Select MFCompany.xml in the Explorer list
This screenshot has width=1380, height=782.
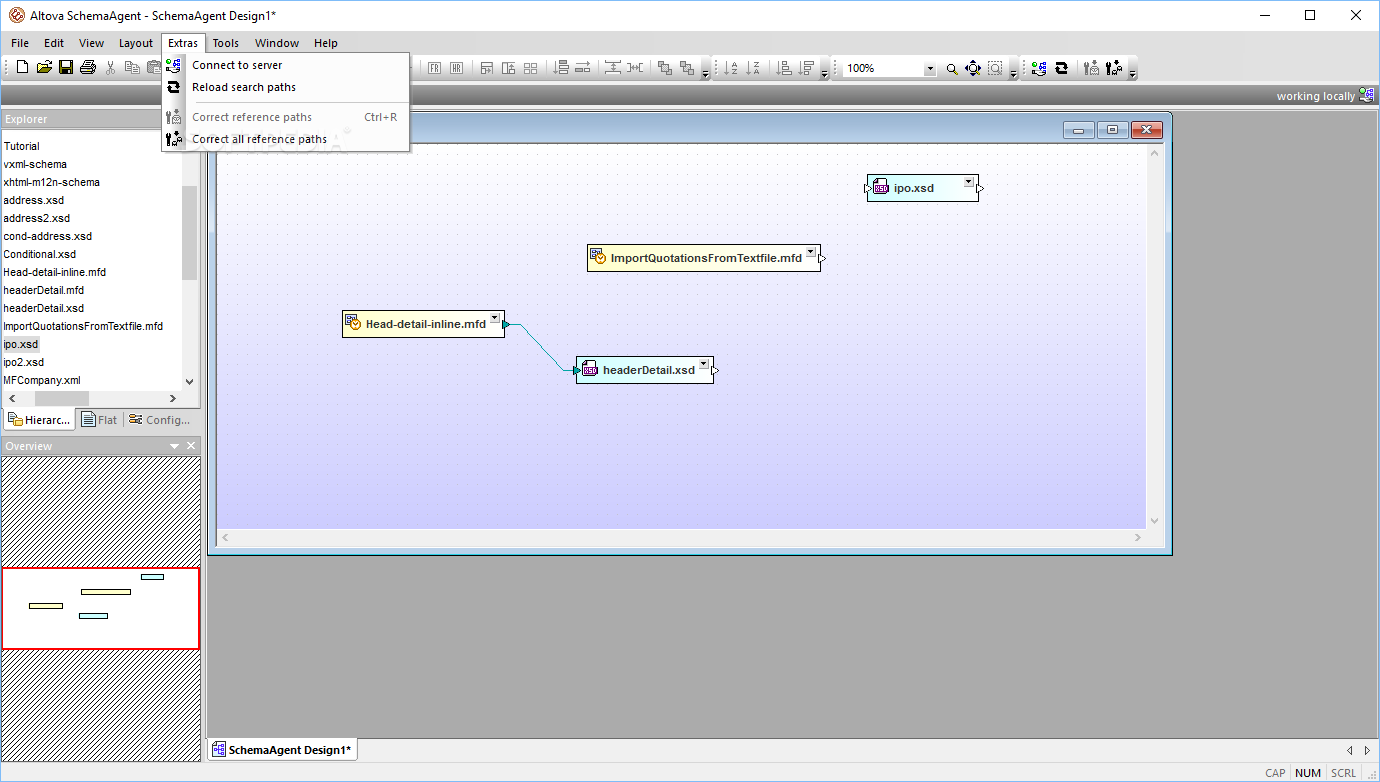point(42,380)
